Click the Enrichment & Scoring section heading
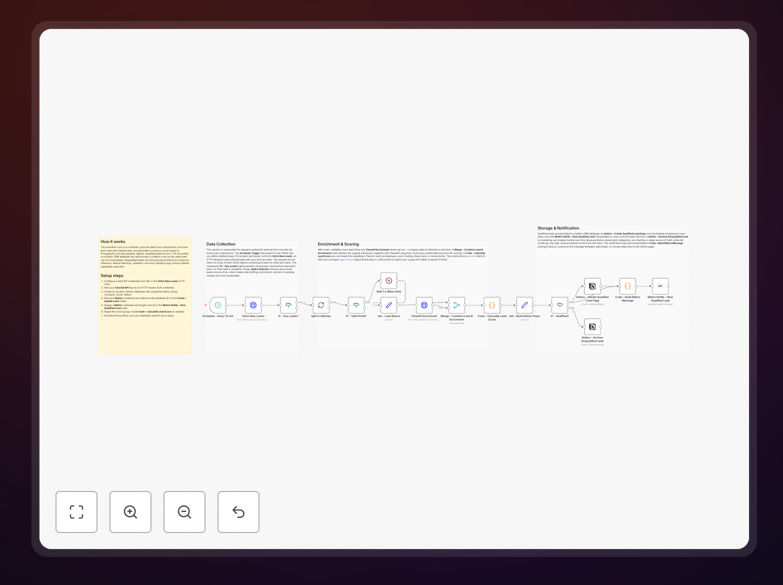 338,244
